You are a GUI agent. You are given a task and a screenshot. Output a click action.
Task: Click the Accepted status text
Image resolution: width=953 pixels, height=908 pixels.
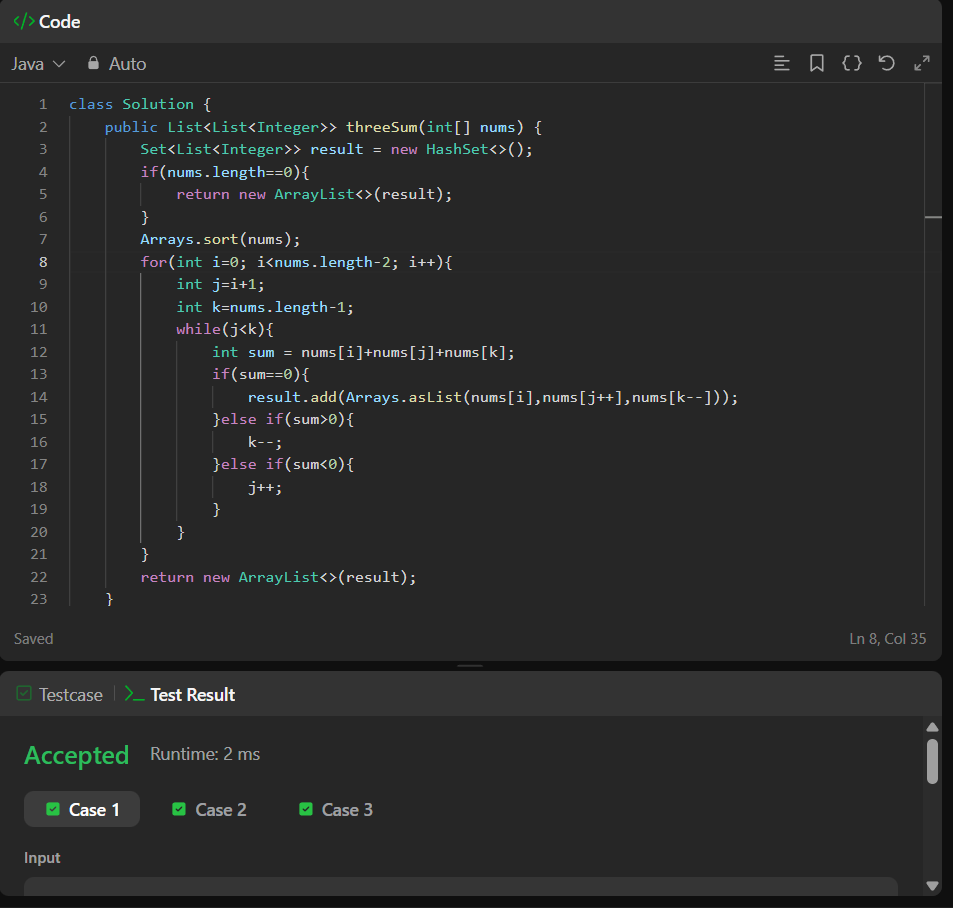77,755
